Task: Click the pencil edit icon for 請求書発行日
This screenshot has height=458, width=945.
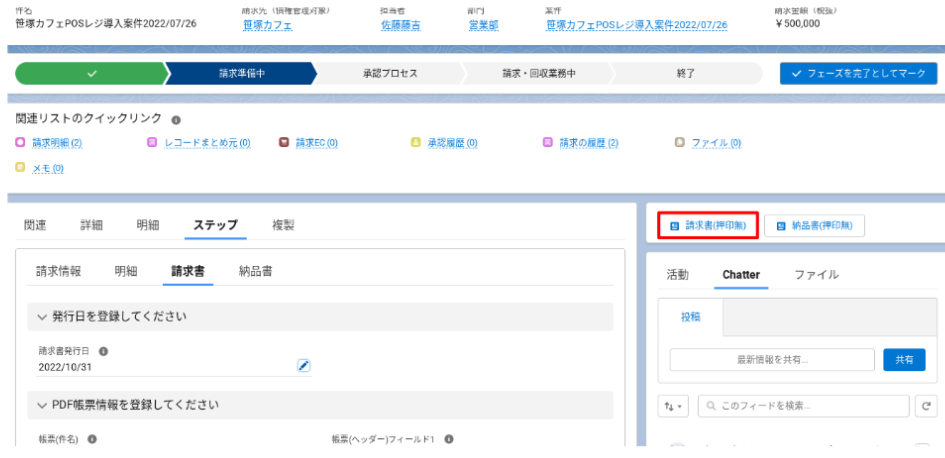Action: pyautogui.click(x=304, y=366)
